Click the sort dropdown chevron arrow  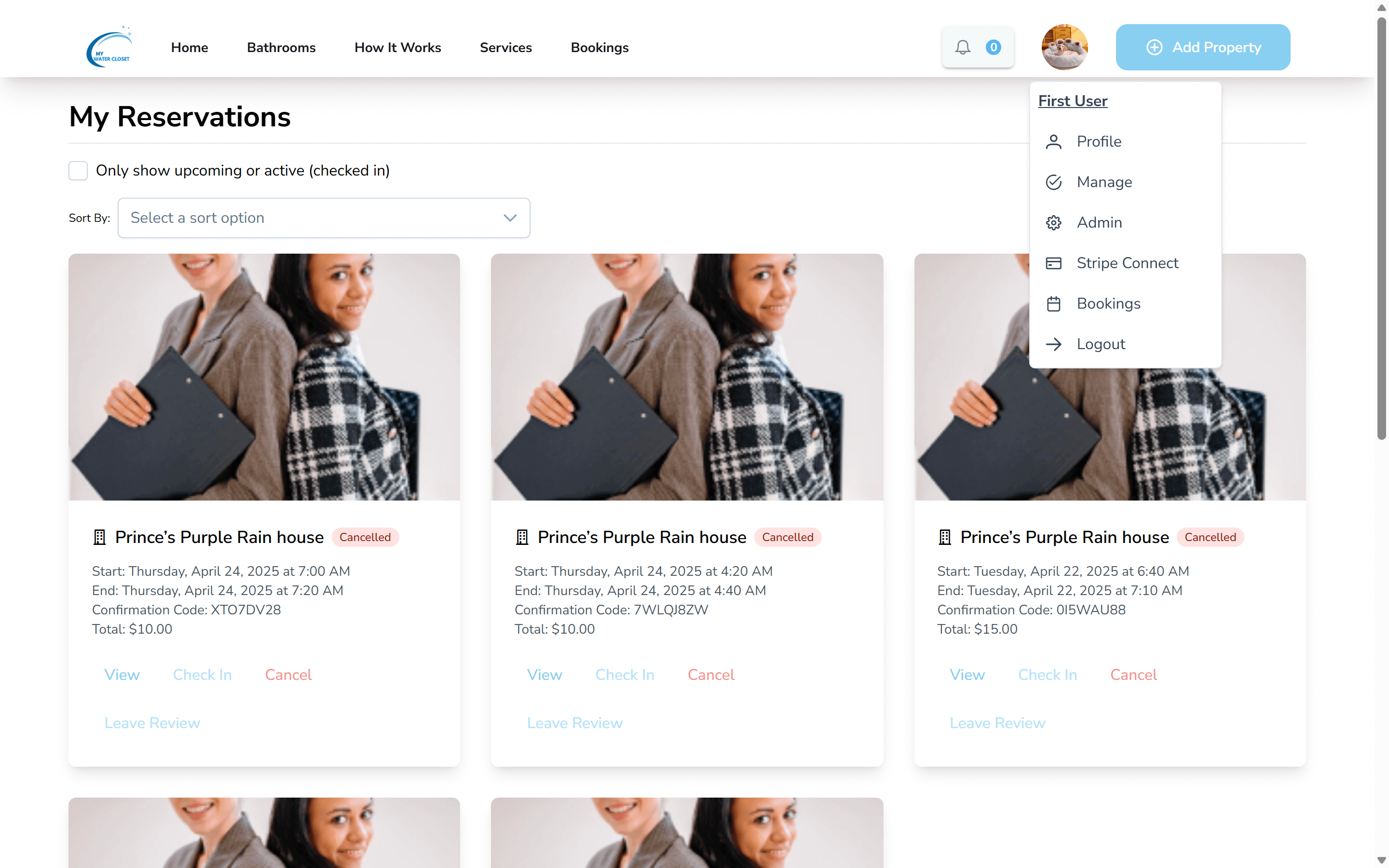click(x=510, y=218)
